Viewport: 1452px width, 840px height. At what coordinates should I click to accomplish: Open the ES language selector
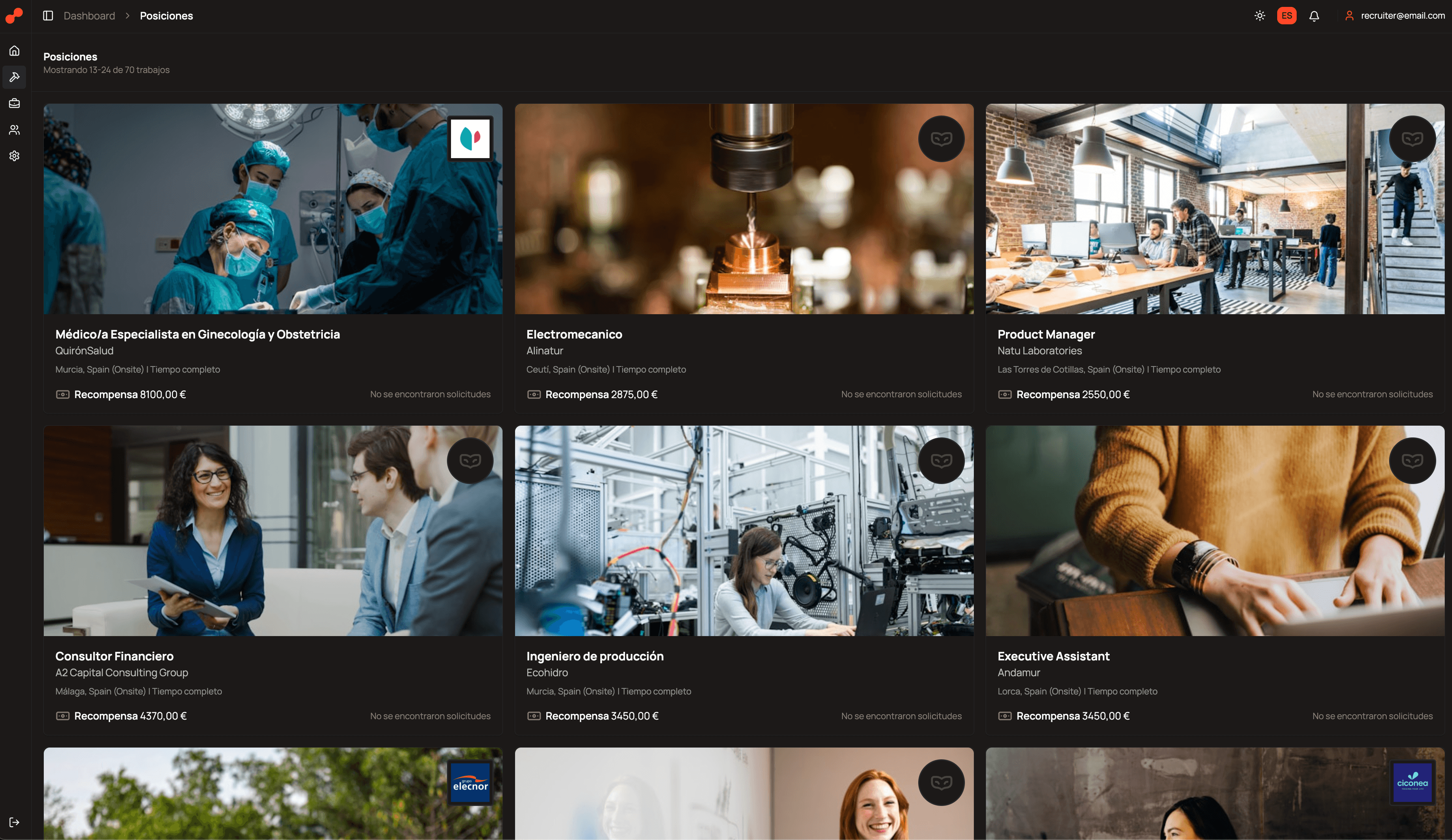point(1286,16)
